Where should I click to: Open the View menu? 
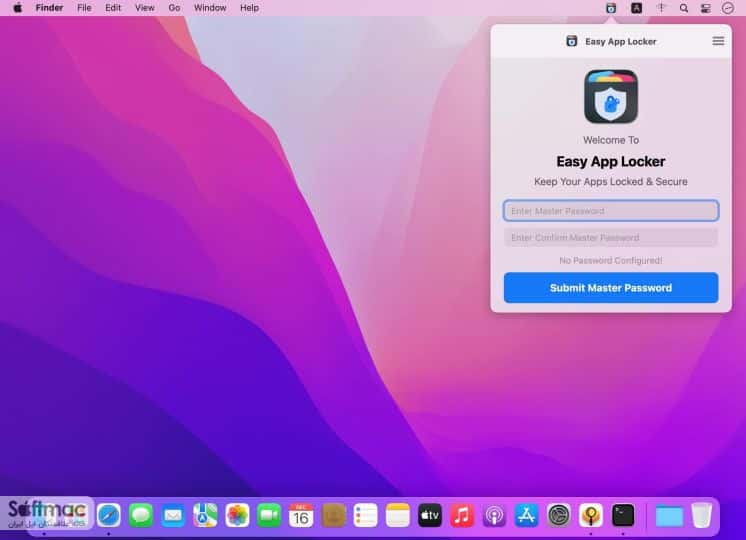145,8
